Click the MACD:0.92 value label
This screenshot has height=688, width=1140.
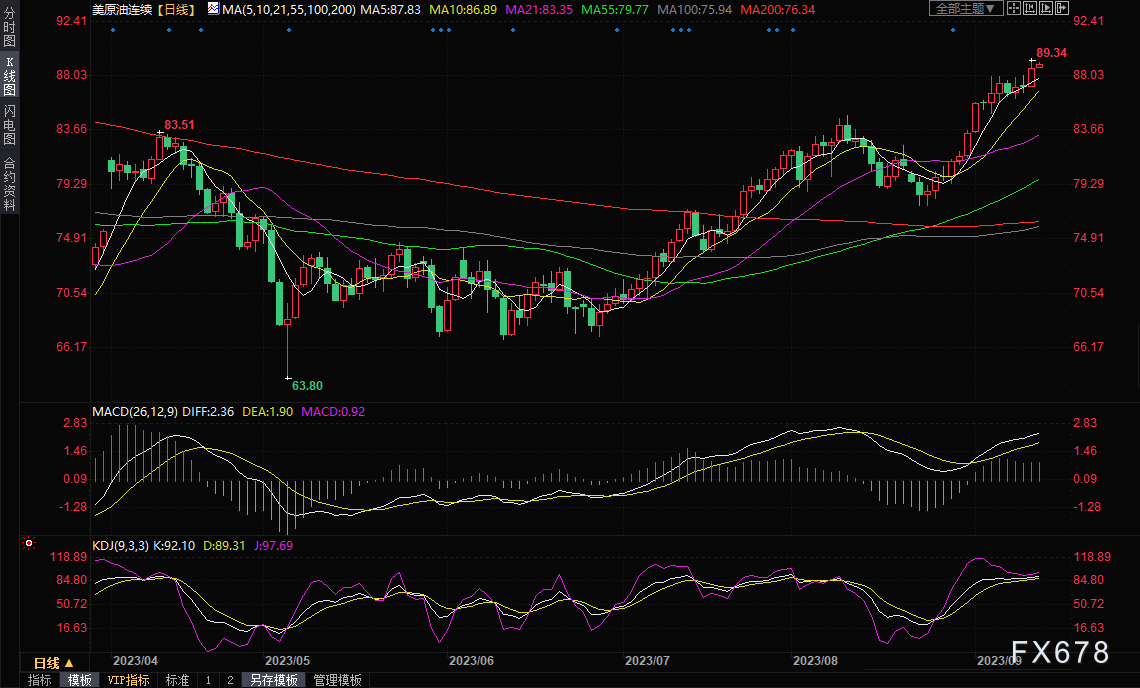tap(333, 412)
